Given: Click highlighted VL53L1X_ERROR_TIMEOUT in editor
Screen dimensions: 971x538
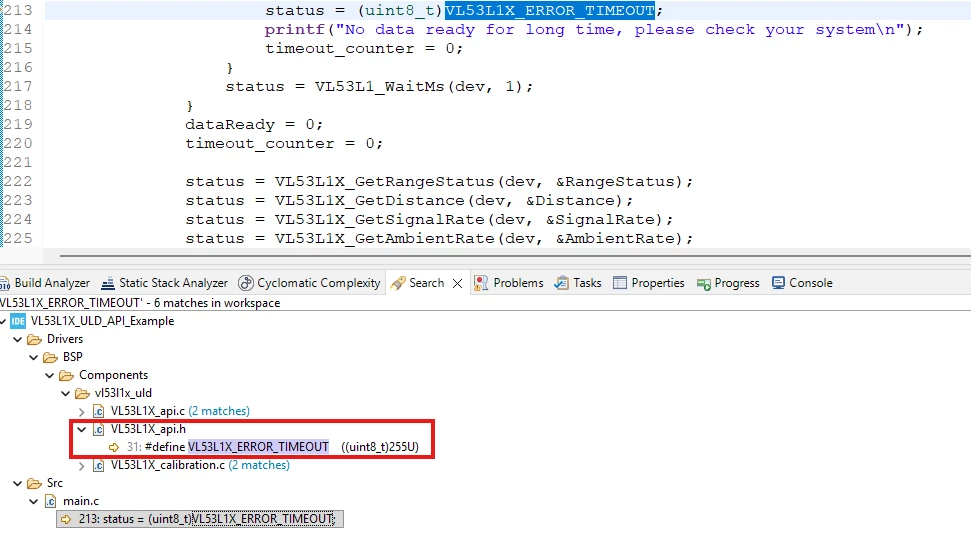Looking at the screenshot, I should click(x=550, y=11).
